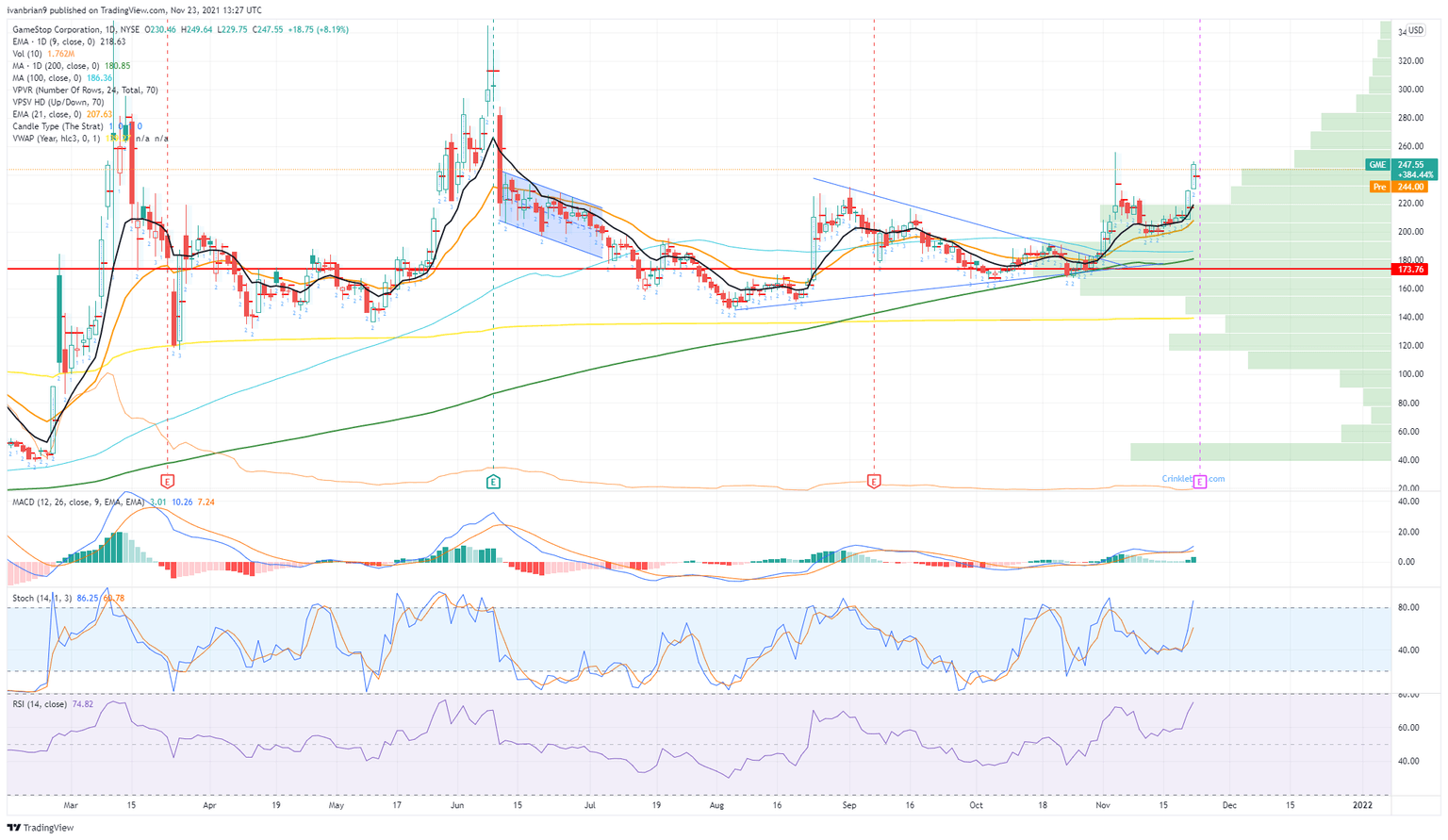This screenshot has height=840, width=1448.
Task: Click the USD currency label
Action: [1416, 31]
